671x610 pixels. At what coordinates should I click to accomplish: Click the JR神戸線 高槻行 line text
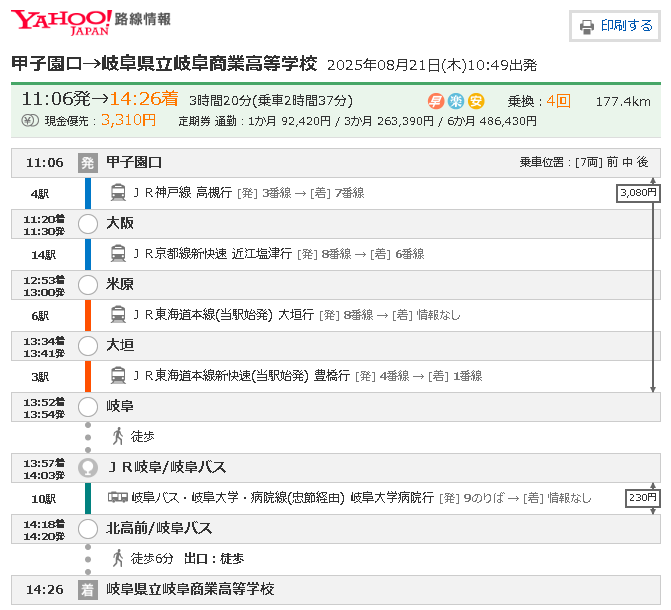pos(182,193)
